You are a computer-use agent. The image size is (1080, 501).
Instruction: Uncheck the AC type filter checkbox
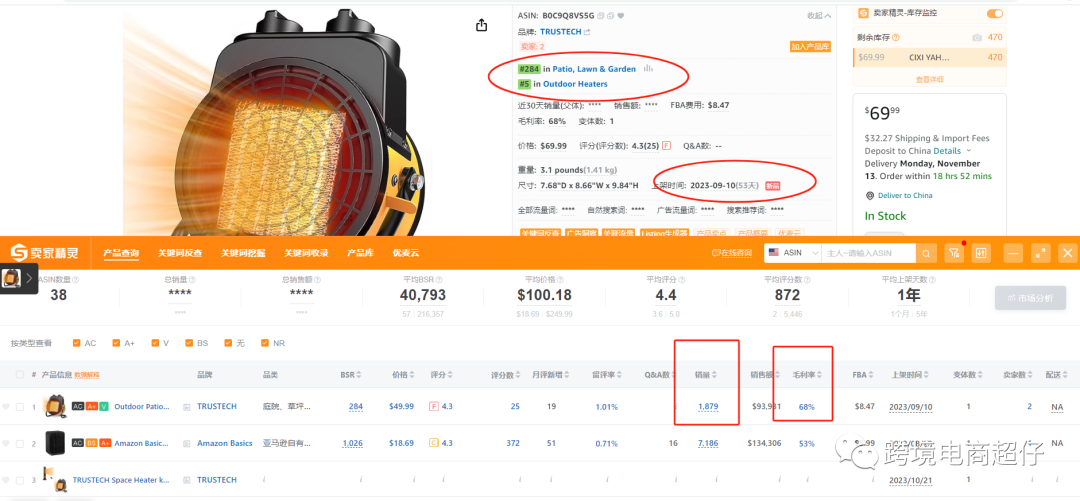[x=76, y=342]
